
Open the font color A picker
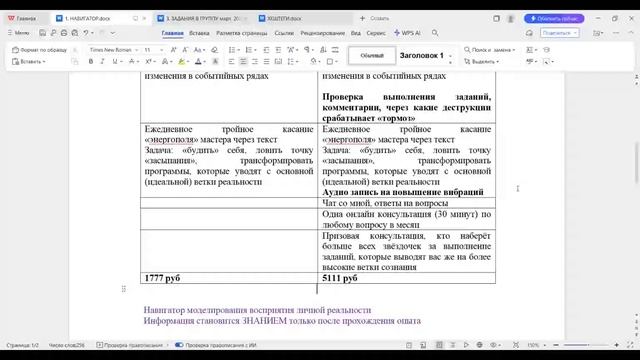(204, 62)
